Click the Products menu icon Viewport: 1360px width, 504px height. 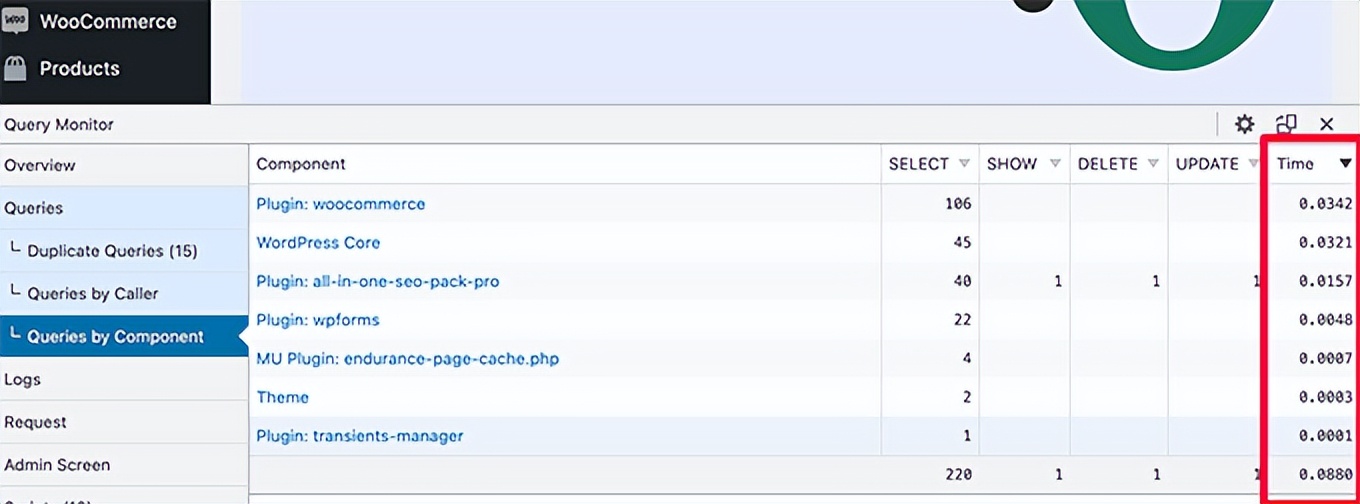click(x=15, y=68)
